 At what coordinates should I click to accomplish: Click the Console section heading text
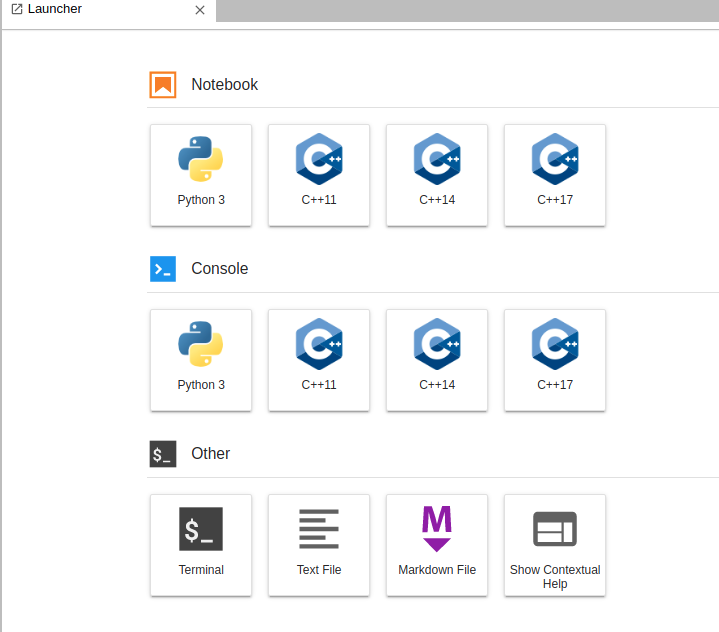[220, 269]
